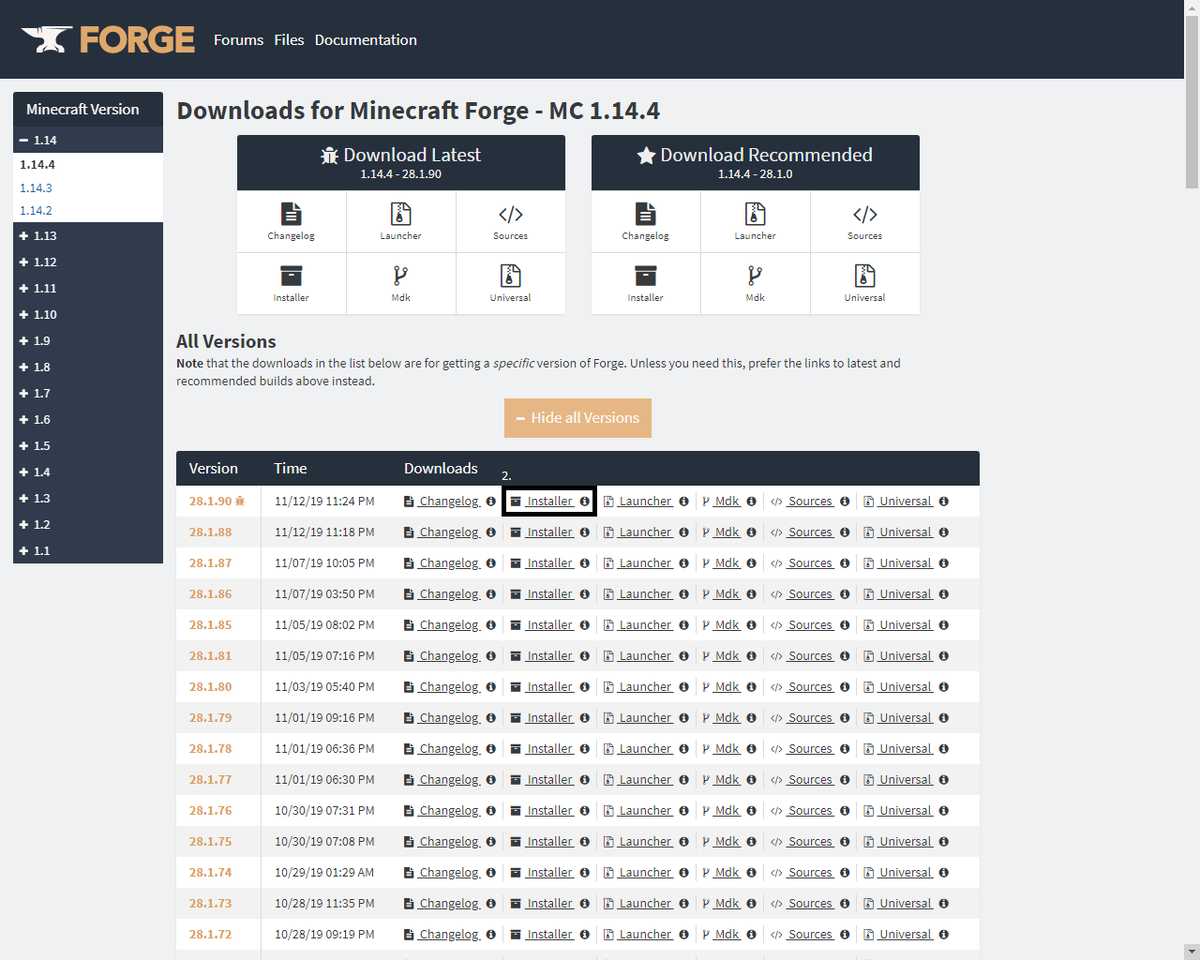This screenshot has width=1200, height=960.
Task: Expand the 1.12 version group
Action: pos(88,262)
